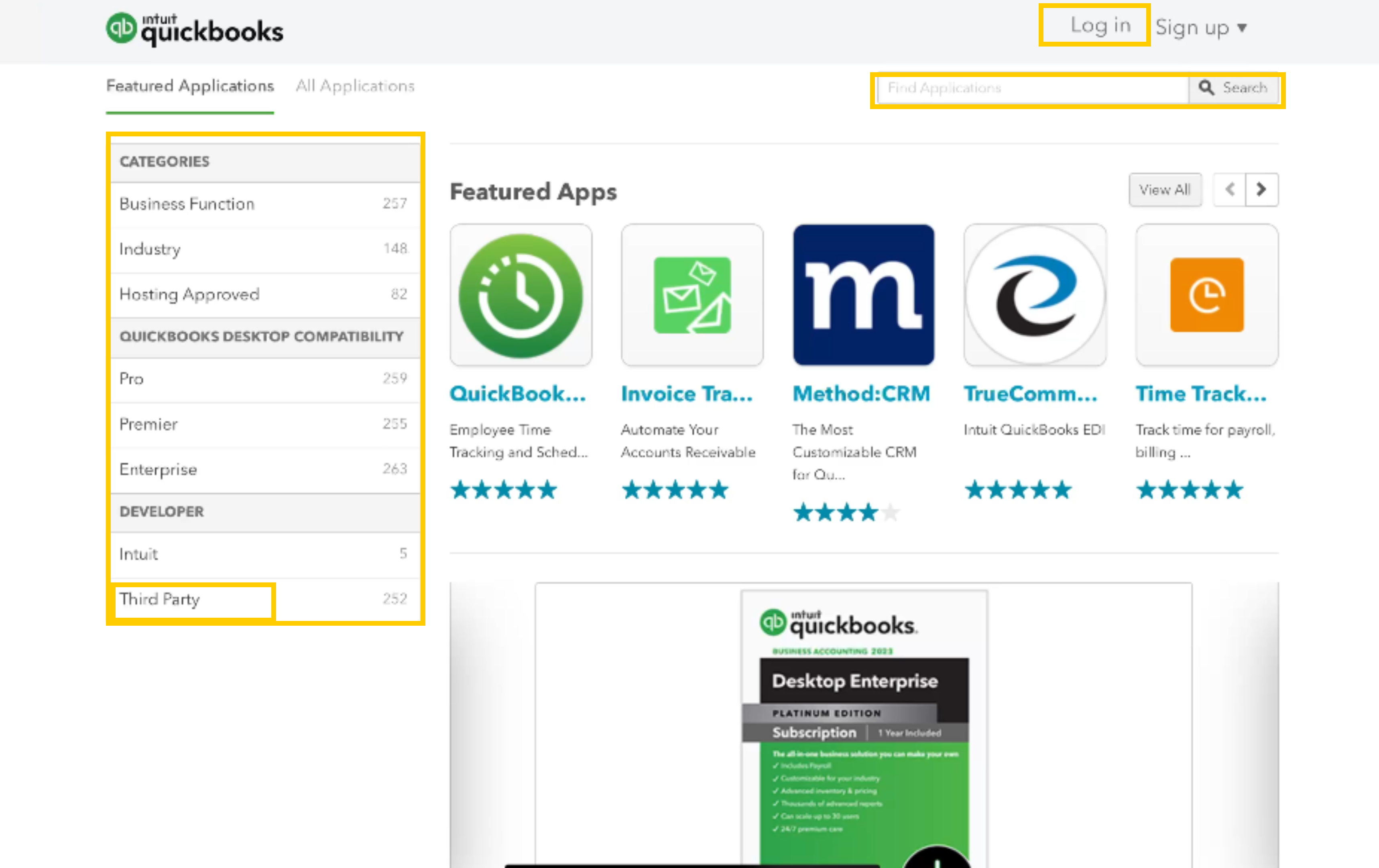Open the Time Track... app title link

coord(1202,393)
